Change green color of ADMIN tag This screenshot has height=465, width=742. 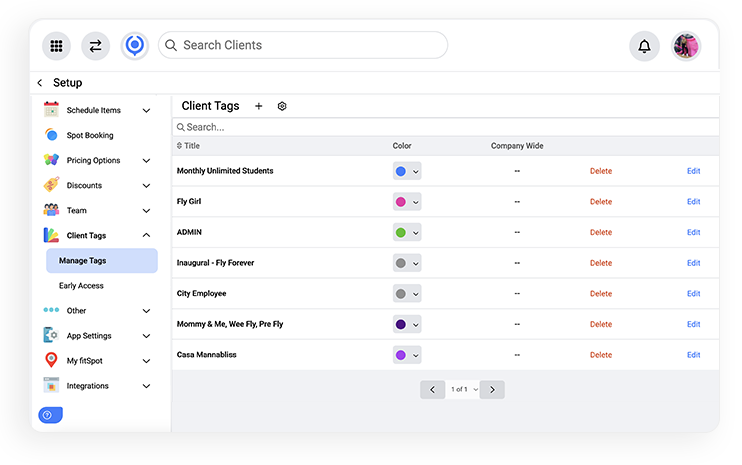click(x=407, y=233)
